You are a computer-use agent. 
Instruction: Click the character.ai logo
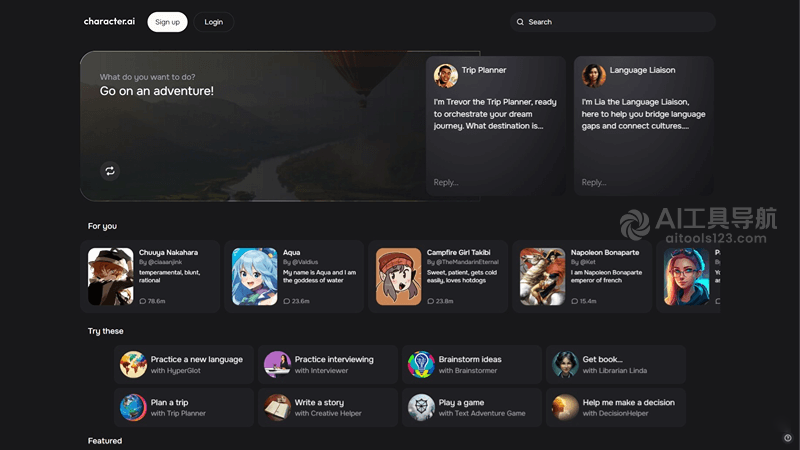pyautogui.click(x=109, y=21)
